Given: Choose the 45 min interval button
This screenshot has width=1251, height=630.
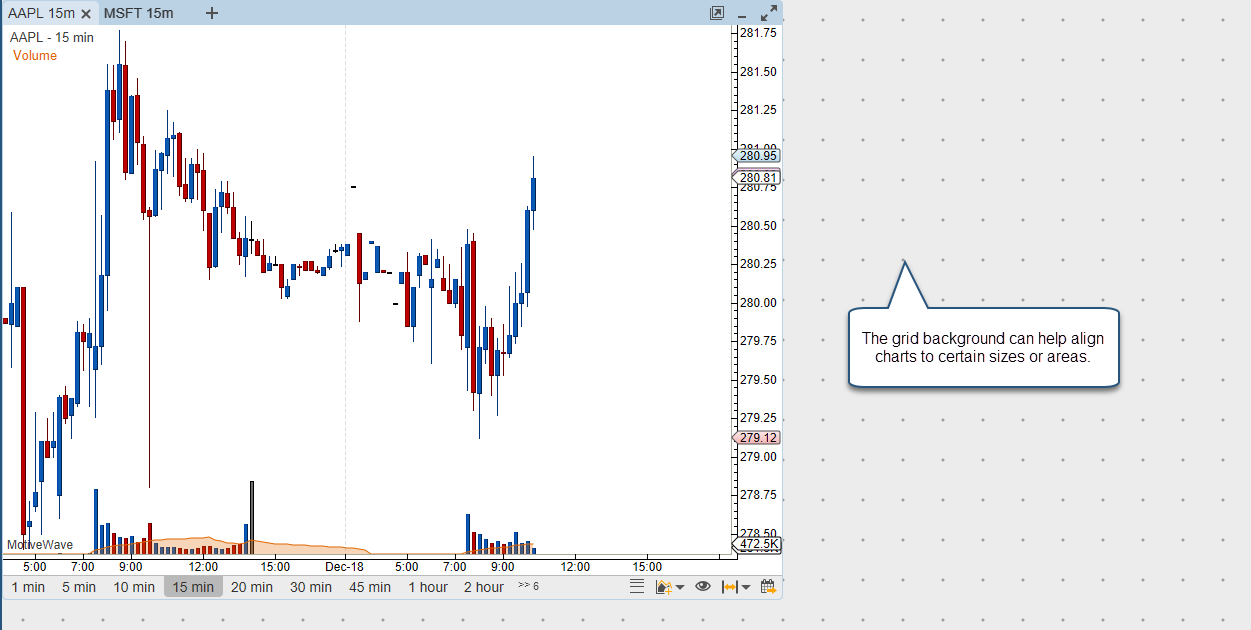Looking at the screenshot, I should pos(370,587).
